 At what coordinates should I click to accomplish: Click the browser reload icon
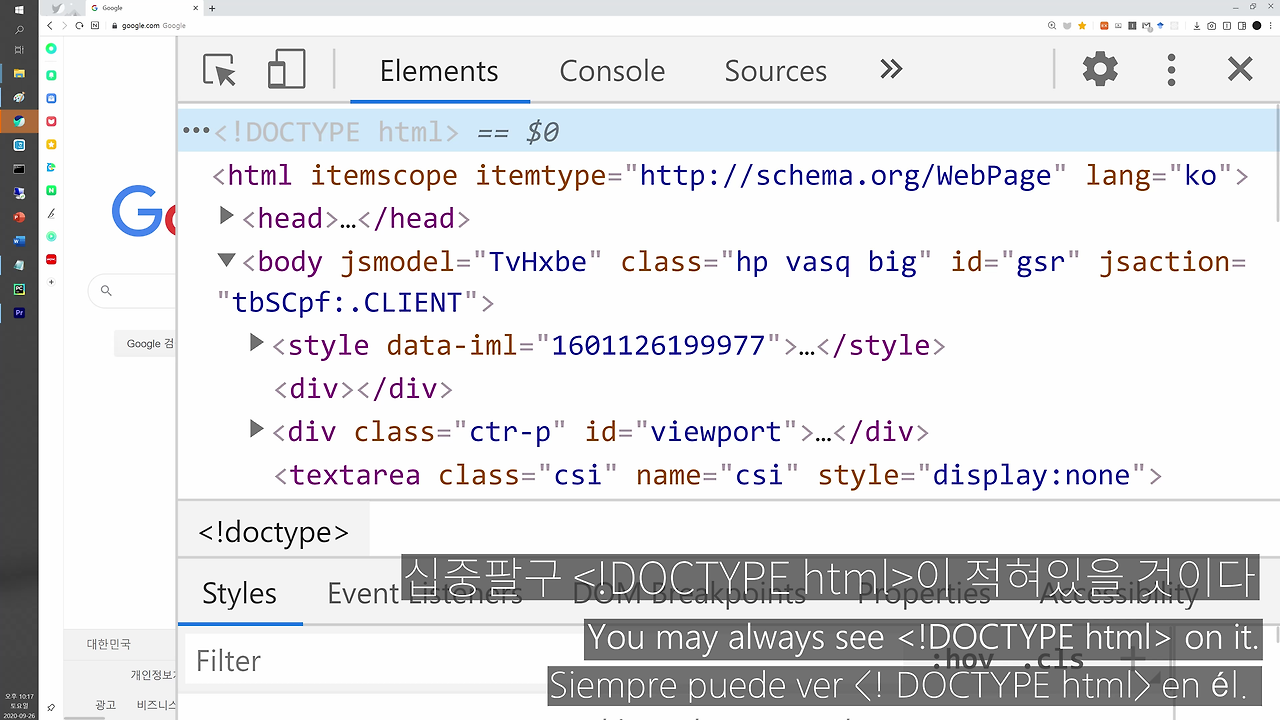(79, 25)
